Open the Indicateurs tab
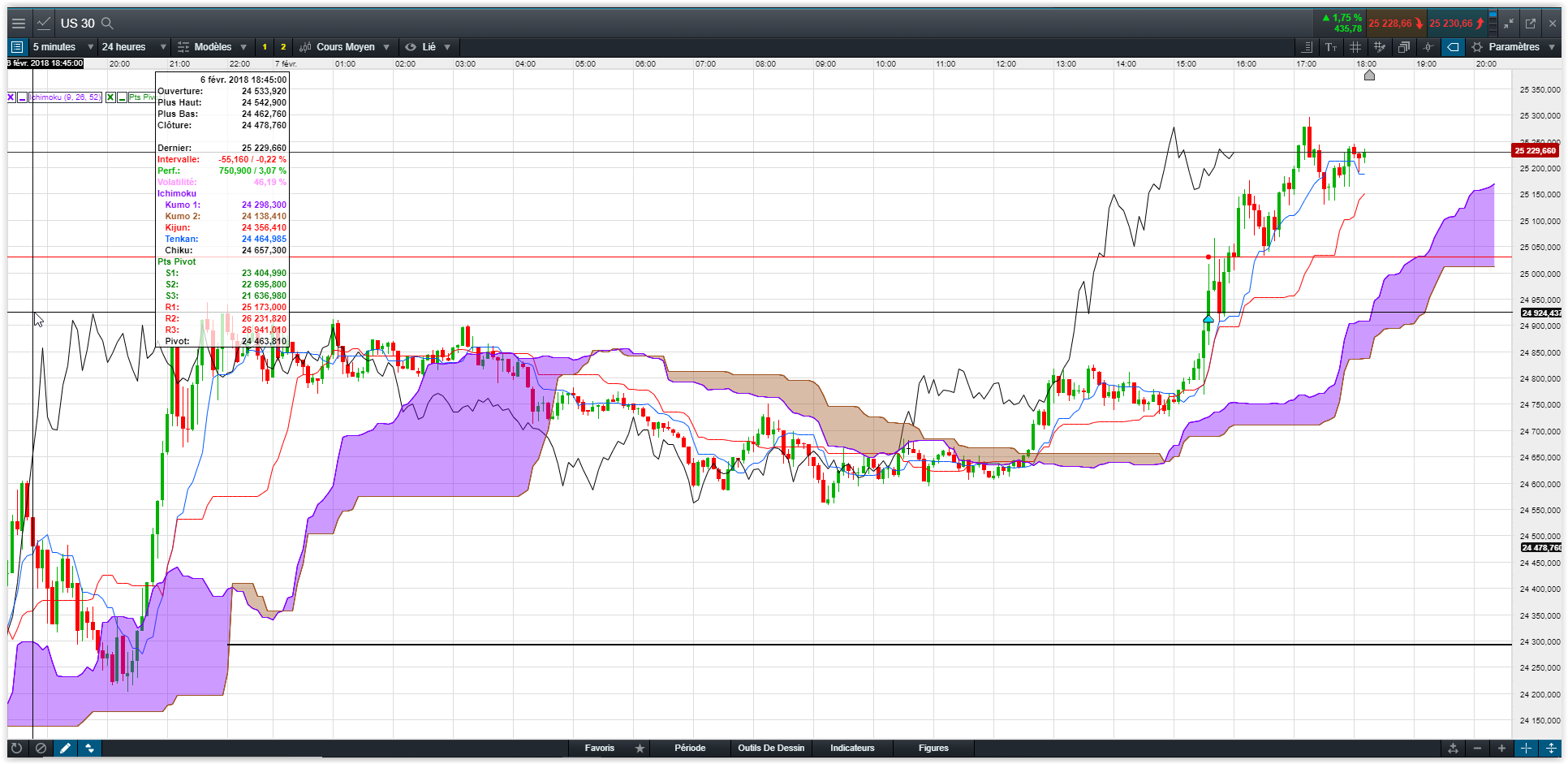This screenshot has height=764, width=1568. click(852, 748)
